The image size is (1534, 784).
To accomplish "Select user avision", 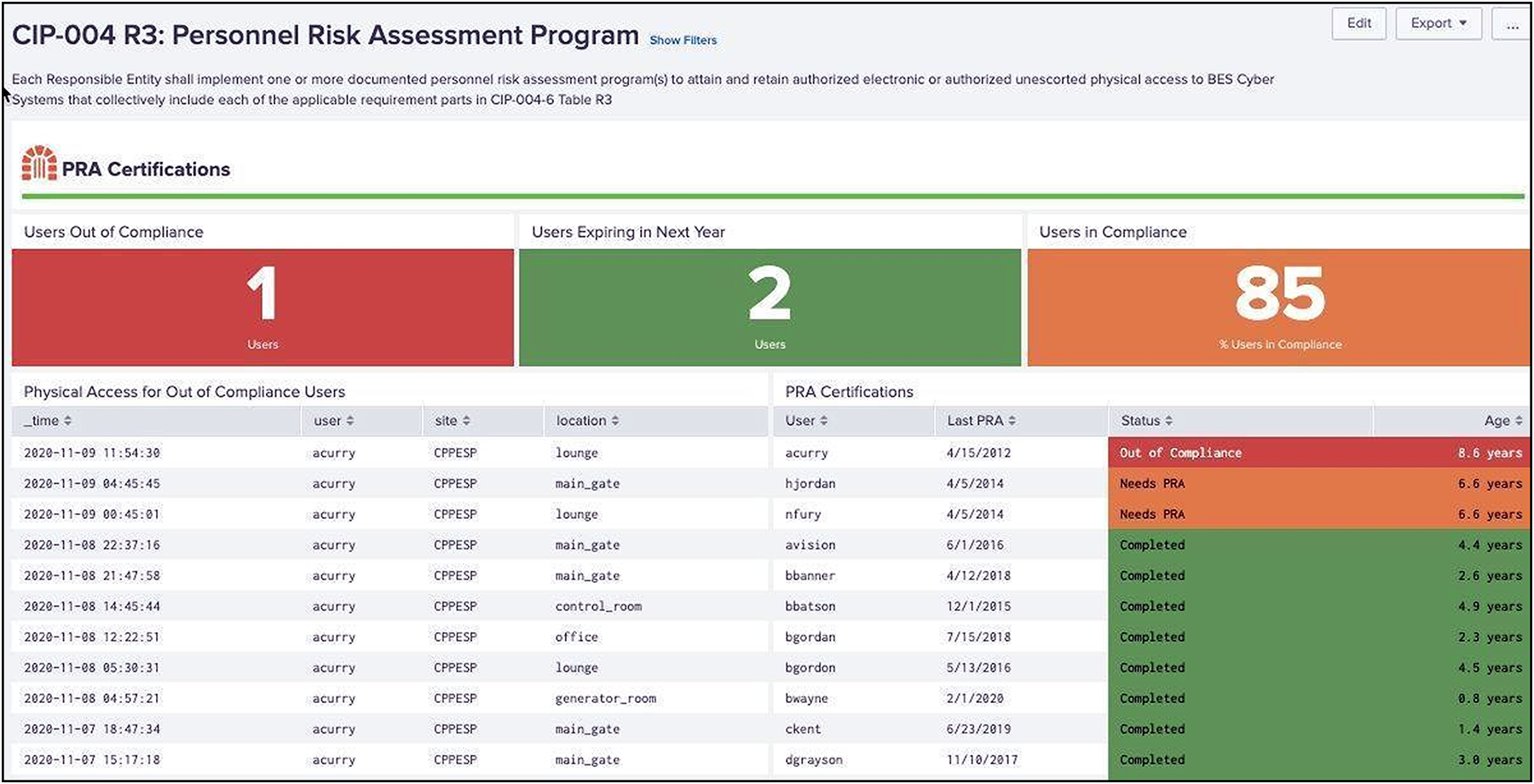I will point(810,545).
